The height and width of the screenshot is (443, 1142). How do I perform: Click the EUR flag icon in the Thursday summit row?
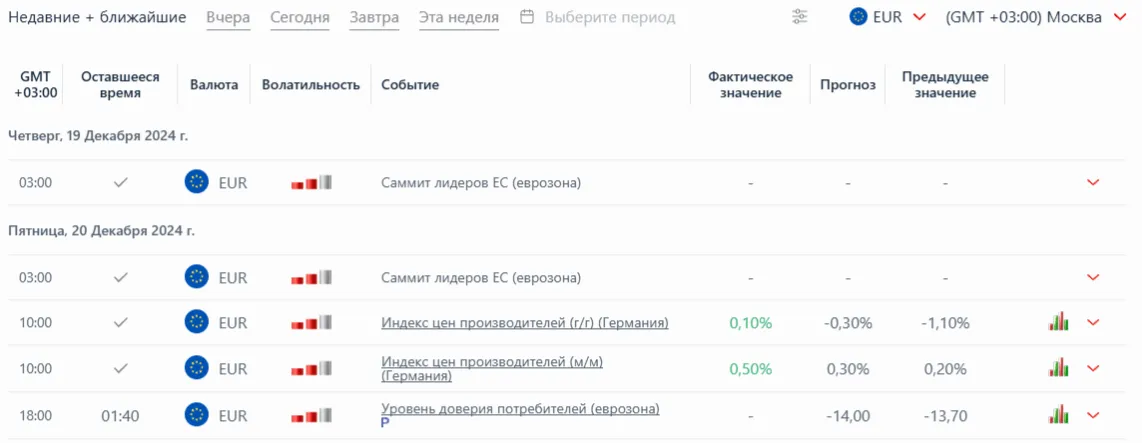(197, 182)
